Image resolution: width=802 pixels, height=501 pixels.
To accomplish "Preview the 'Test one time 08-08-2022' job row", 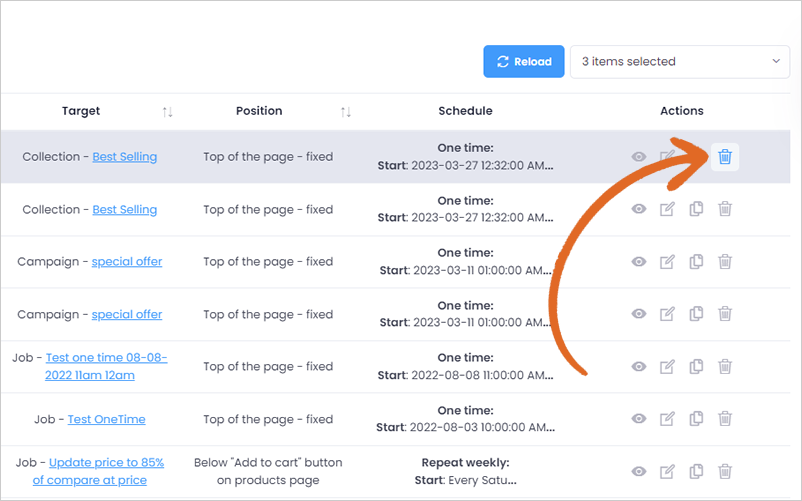I will [639, 366].
